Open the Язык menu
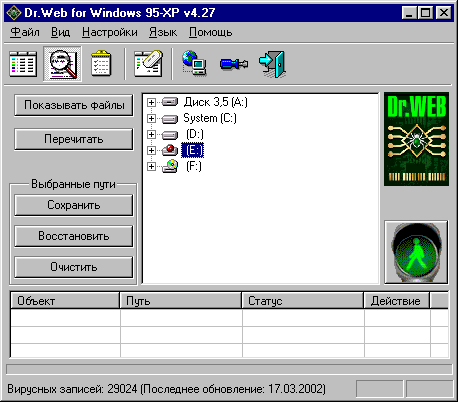 pyautogui.click(x=163, y=32)
